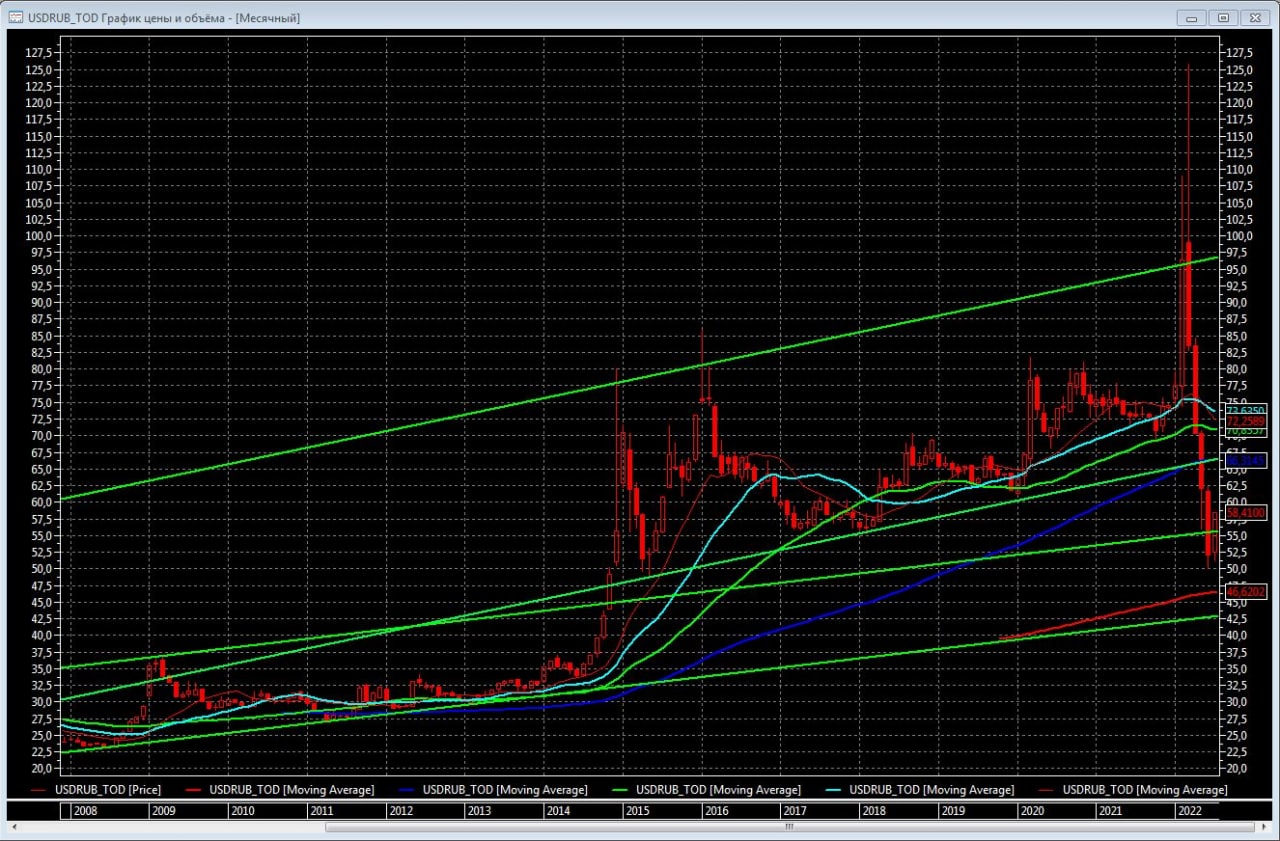Click 125,0 on the right price axis
Viewport: 1280px width, 841px height.
click(x=1240, y=70)
